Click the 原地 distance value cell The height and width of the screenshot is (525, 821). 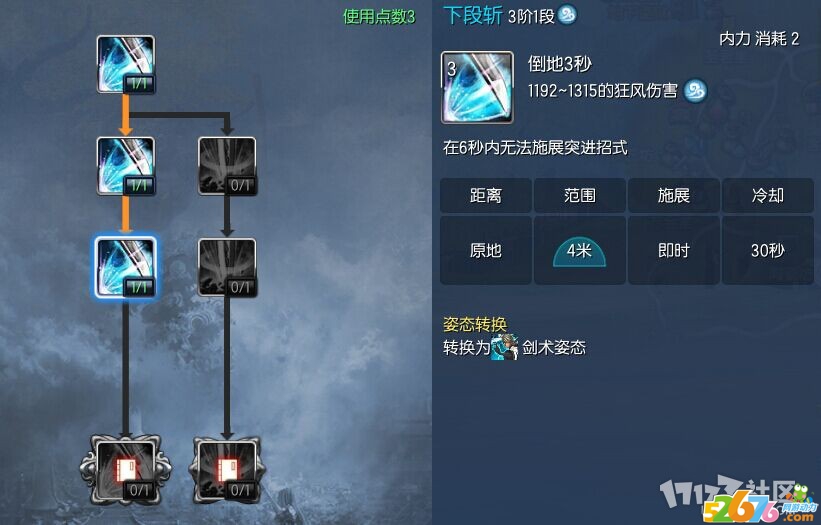coord(486,250)
